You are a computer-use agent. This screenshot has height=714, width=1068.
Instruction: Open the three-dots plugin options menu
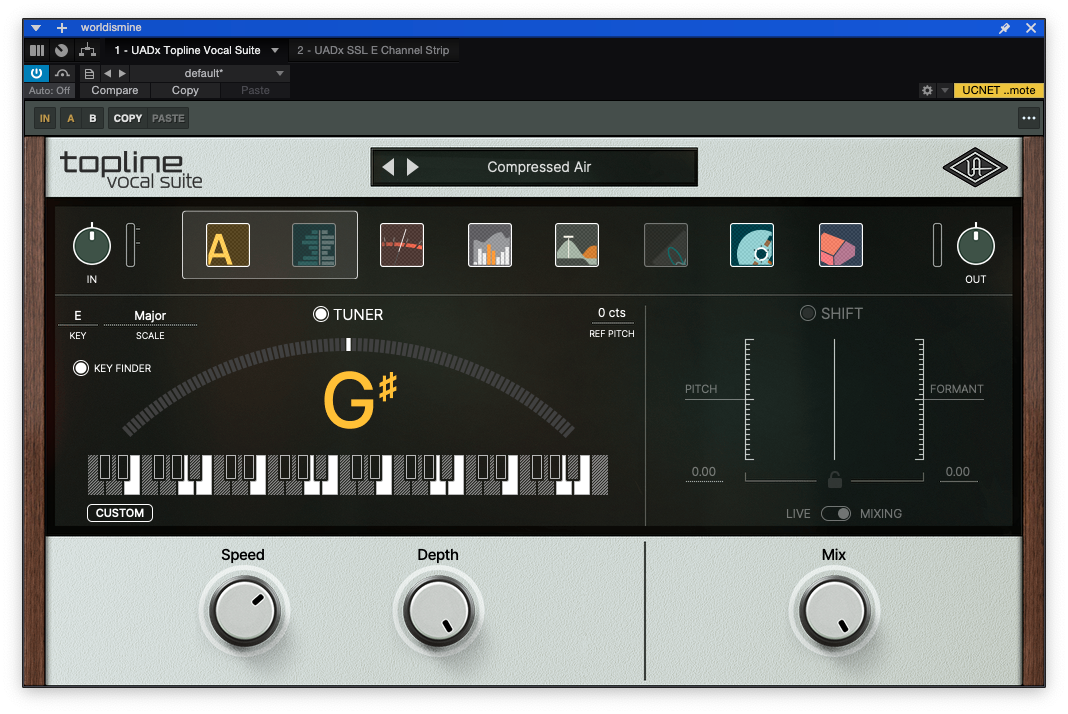click(1028, 118)
